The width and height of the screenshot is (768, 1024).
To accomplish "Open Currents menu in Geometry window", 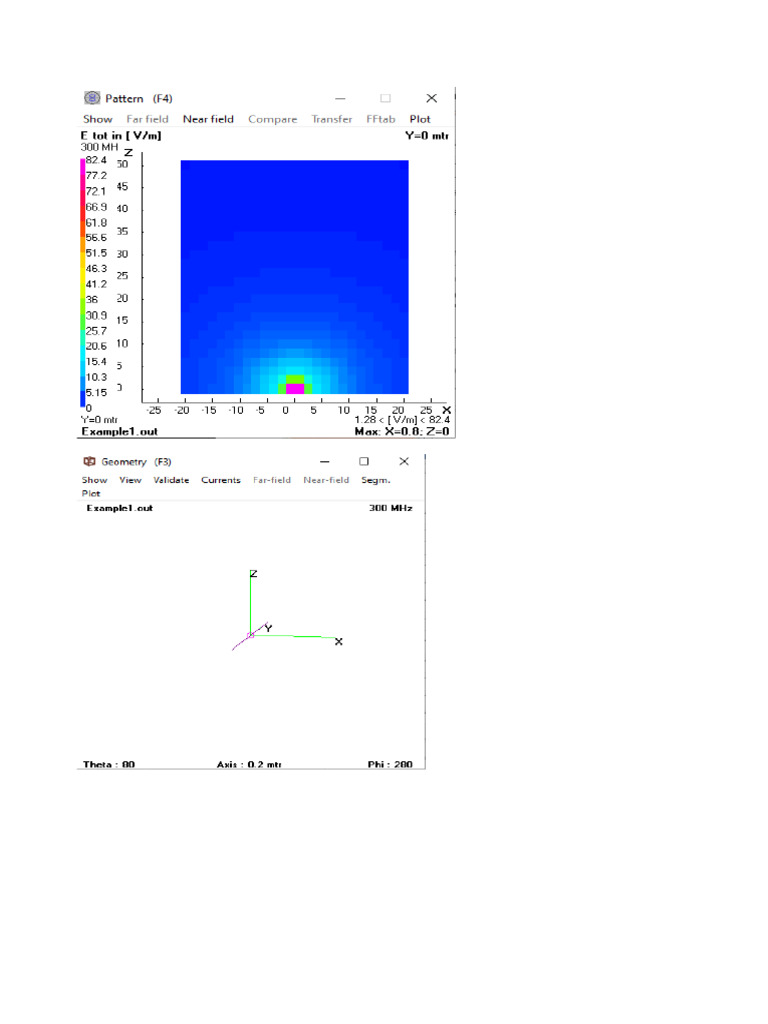I will click(221, 480).
